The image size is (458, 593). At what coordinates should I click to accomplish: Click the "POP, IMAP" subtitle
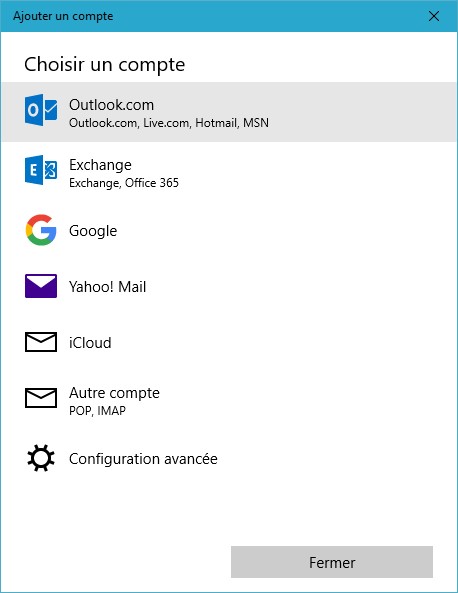tap(97, 411)
